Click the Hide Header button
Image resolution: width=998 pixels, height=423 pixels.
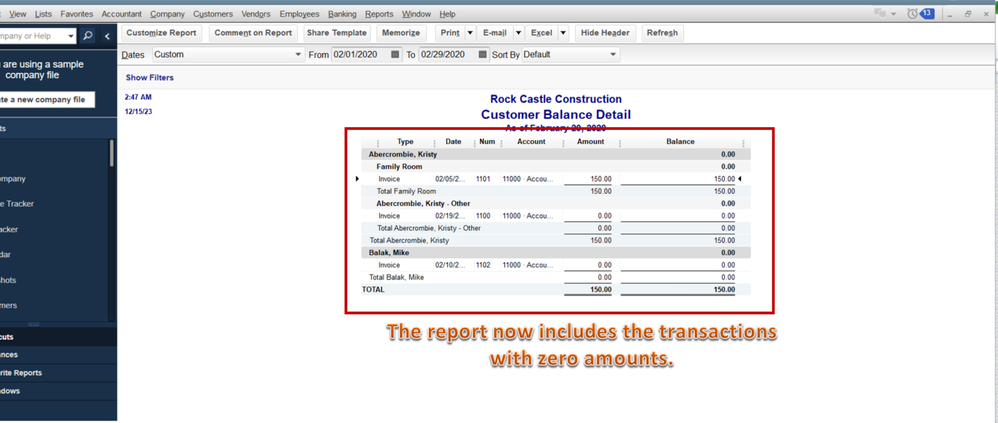[605, 33]
